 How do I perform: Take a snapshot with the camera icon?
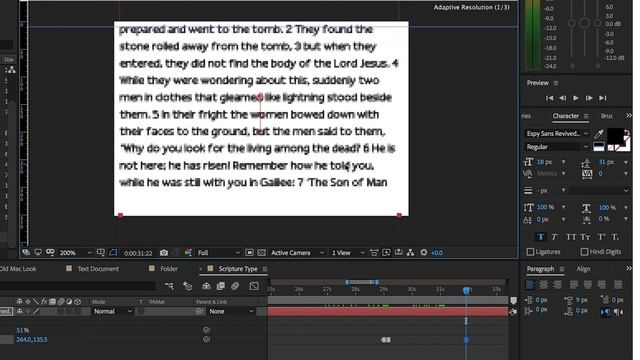(164, 253)
